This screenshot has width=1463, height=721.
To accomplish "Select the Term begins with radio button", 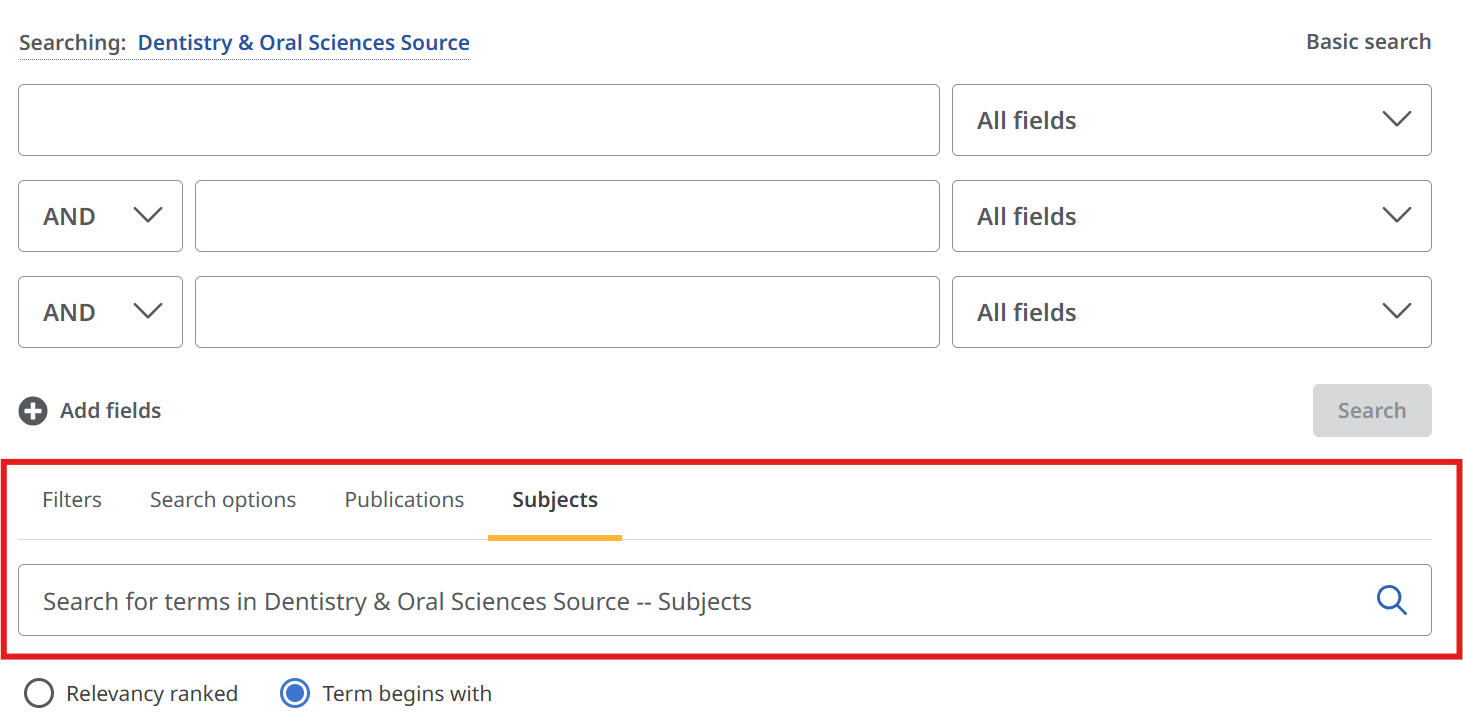I will point(295,694).
